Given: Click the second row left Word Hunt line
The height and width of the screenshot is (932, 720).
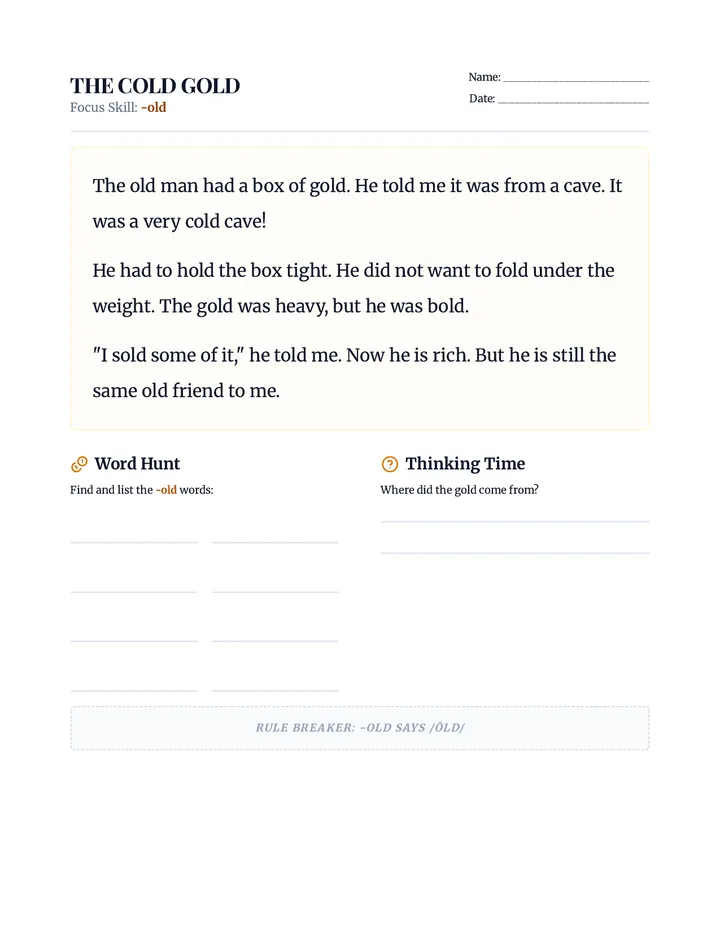Looking at the screenshot, I should [134, 591].
